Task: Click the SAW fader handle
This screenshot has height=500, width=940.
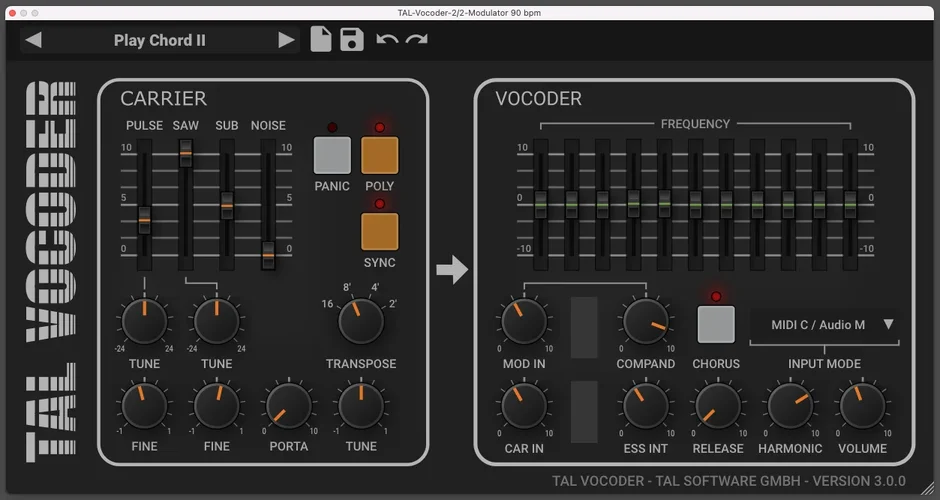Action: click(x=186, y=152)
